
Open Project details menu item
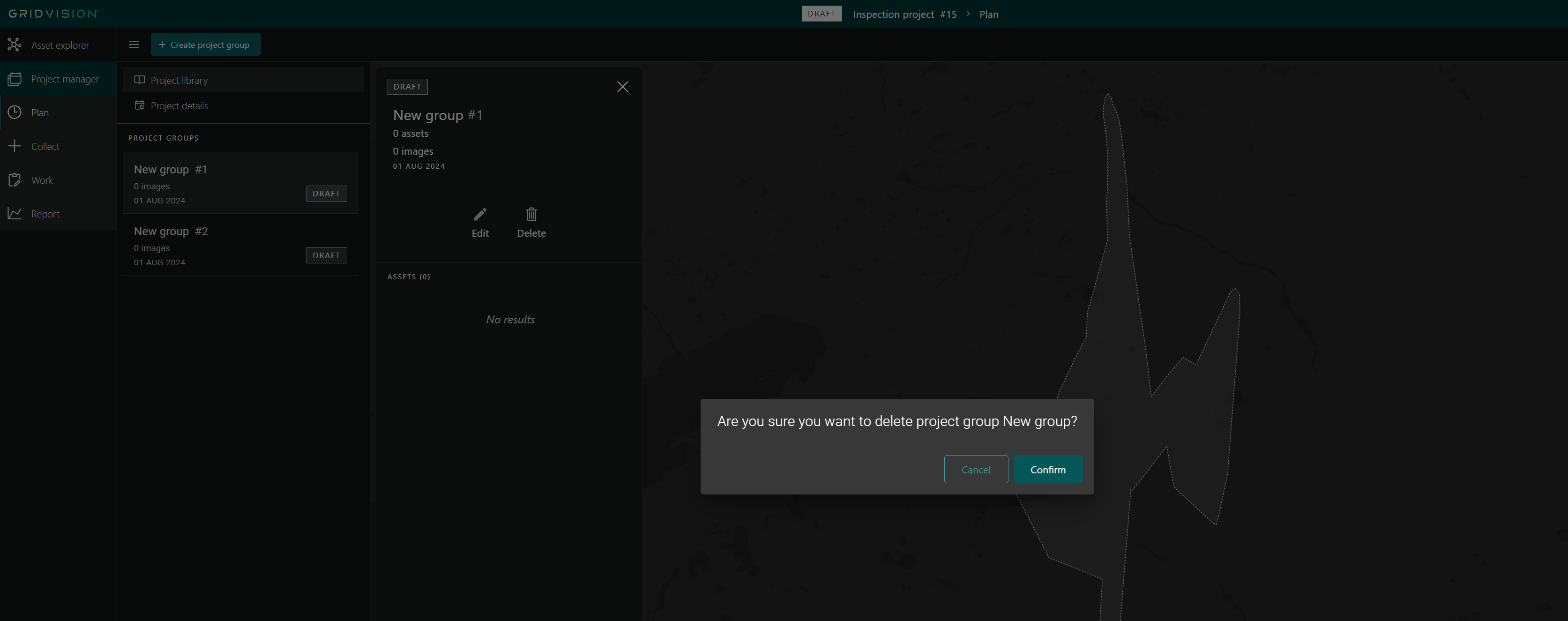tap(179, 106)
